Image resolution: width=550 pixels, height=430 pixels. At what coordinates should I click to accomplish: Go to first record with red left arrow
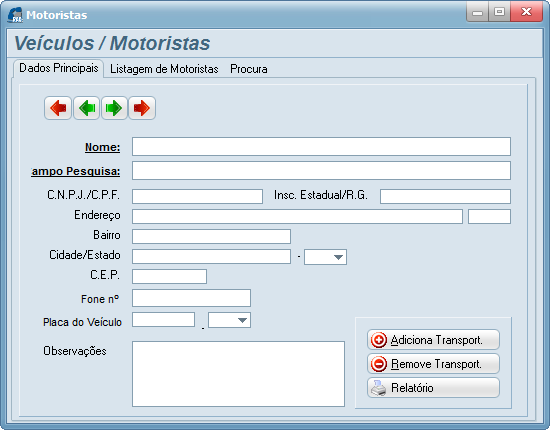(x=58, y=108)
